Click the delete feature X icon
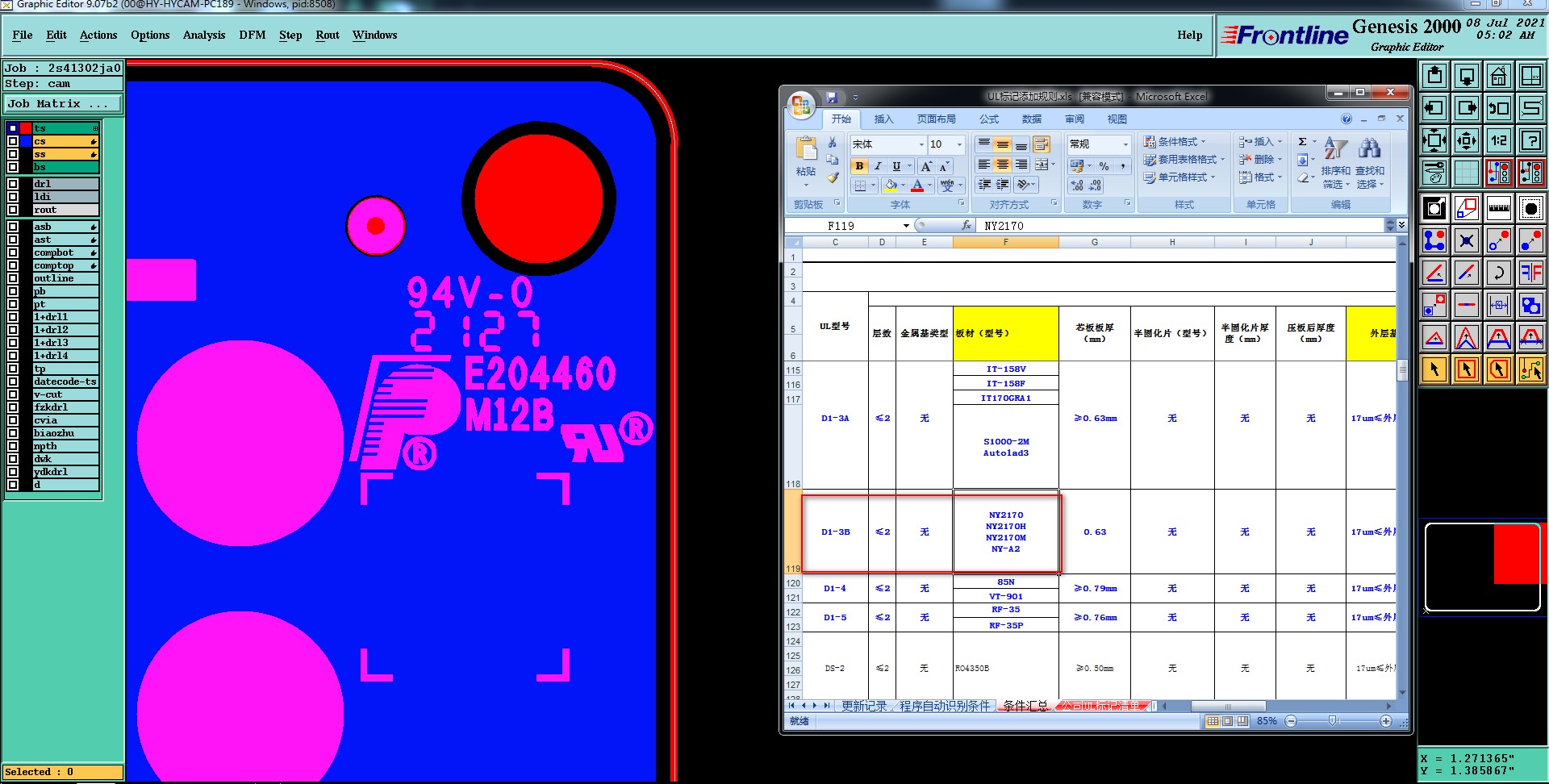Screen dimensions: 1549x784 click(1466, 240)
